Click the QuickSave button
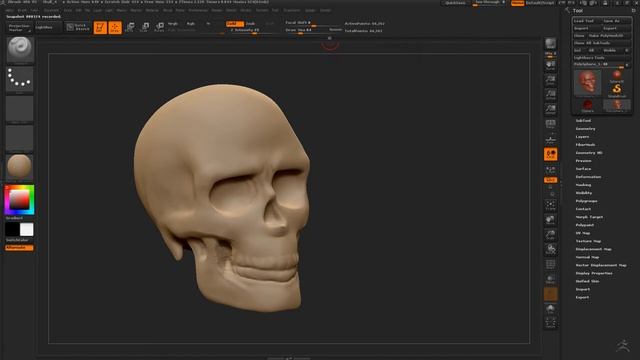The height and width of the screenshot is (360, 640). (x=455, y=3)
